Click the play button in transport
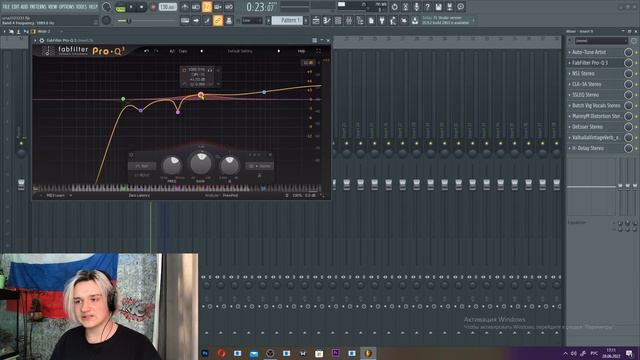Image resolution: width=640 pixels, height=360 pixels. pyautogui.click(x=131, y=7)
